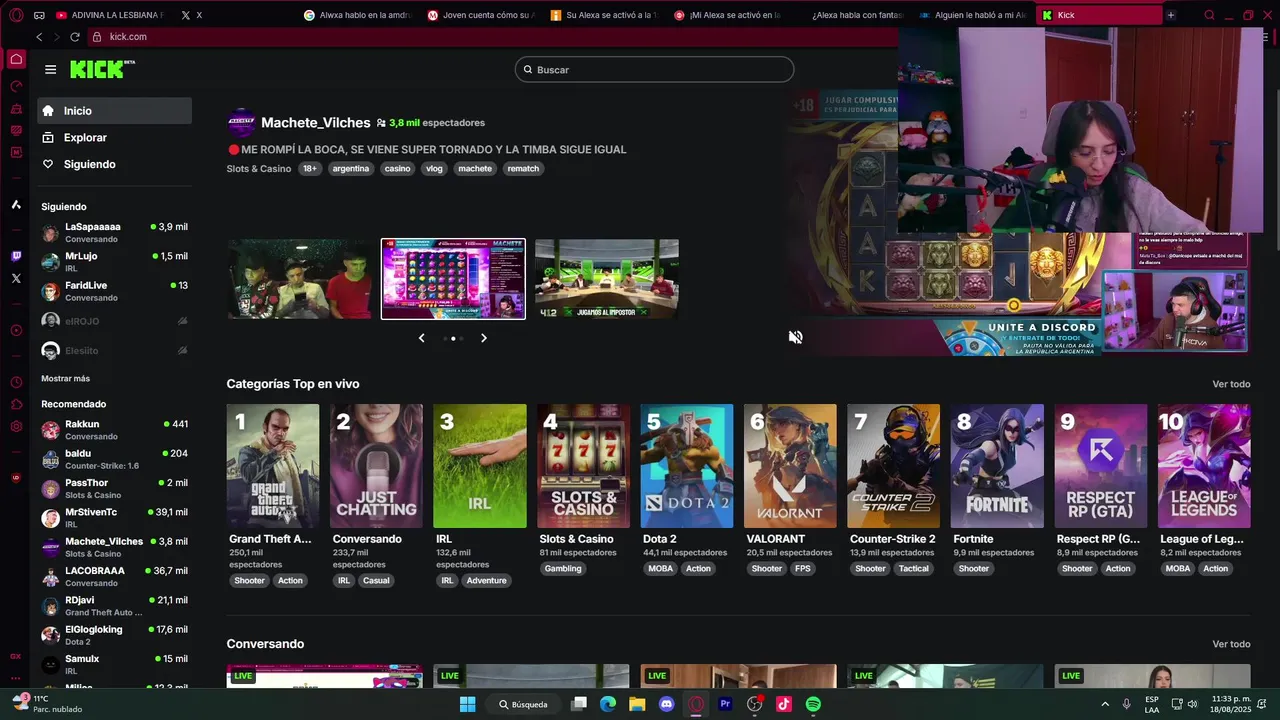Open the Grand Theft Auto category card
Screen dimensions: 1280x720
point(273,466)
